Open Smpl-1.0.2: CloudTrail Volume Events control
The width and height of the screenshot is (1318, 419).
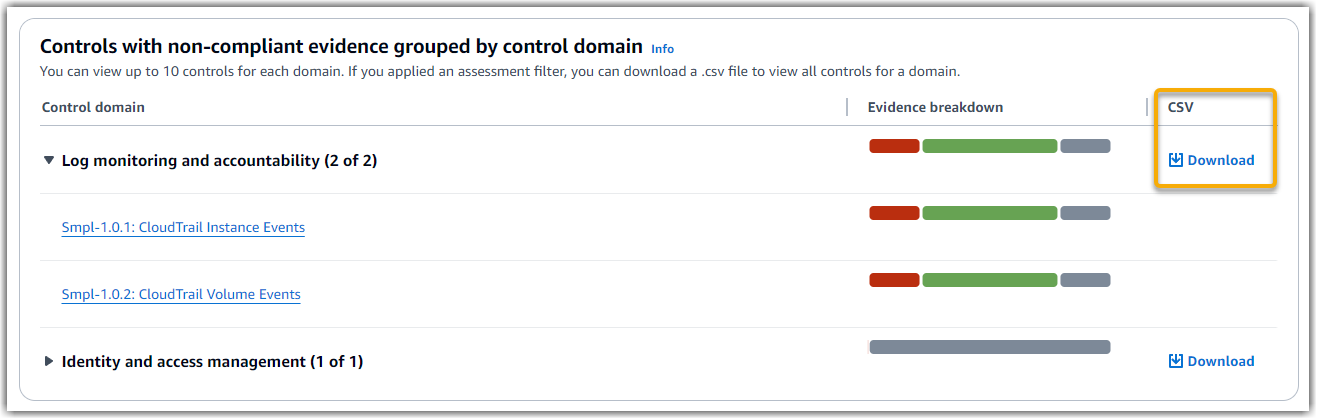tap(181, 294)
